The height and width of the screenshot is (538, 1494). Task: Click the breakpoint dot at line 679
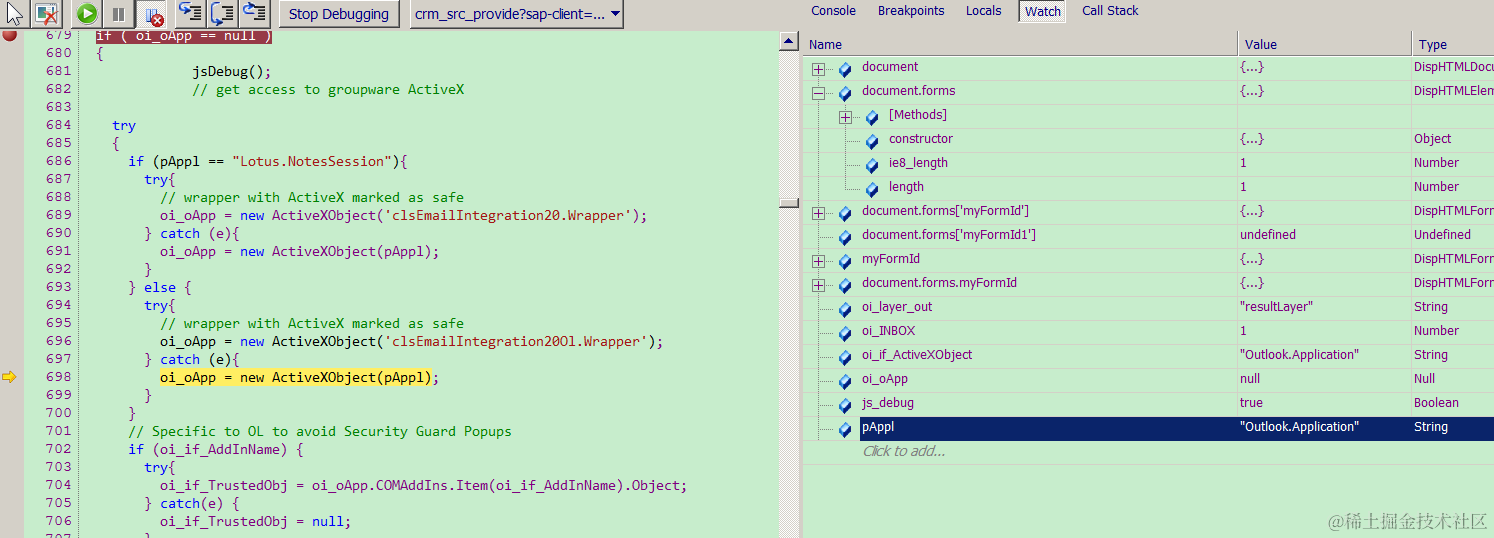(10, 35)
